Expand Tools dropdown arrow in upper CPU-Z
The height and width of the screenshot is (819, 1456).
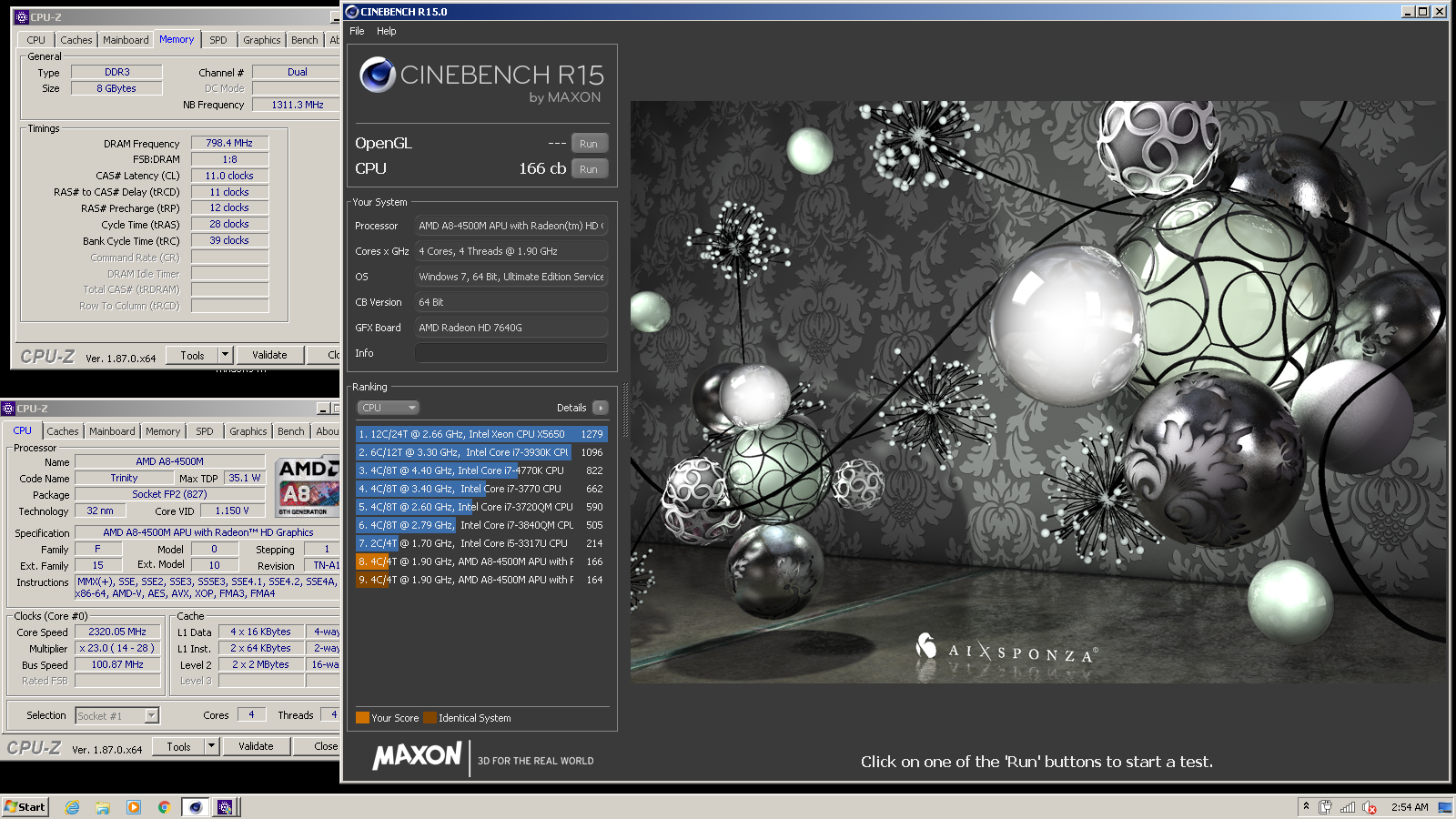pyautogui.click(x=226, y=355)
